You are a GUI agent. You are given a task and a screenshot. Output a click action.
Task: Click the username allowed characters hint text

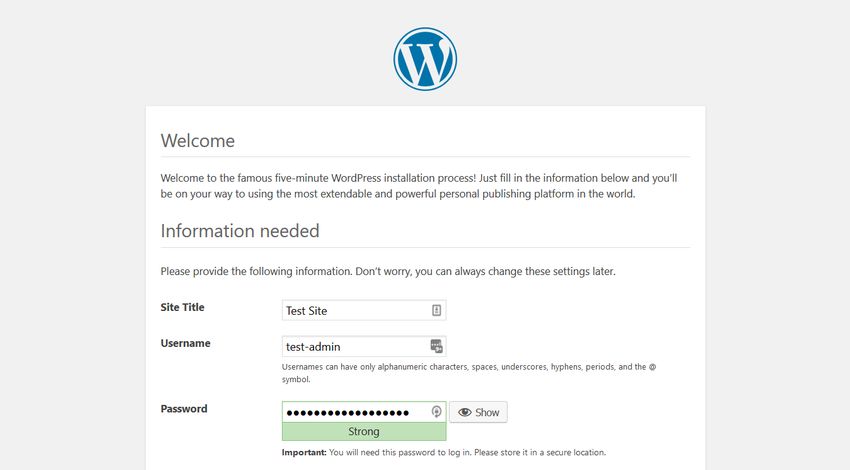point(469,373)
